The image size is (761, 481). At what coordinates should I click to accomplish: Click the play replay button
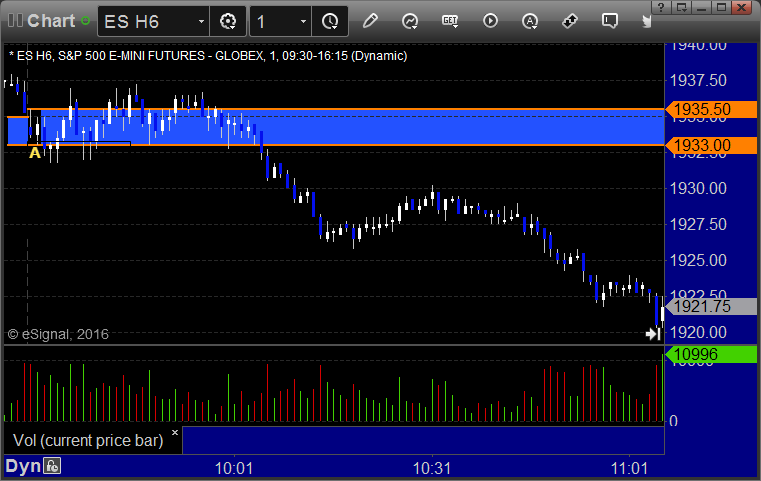tap(490, 21)
